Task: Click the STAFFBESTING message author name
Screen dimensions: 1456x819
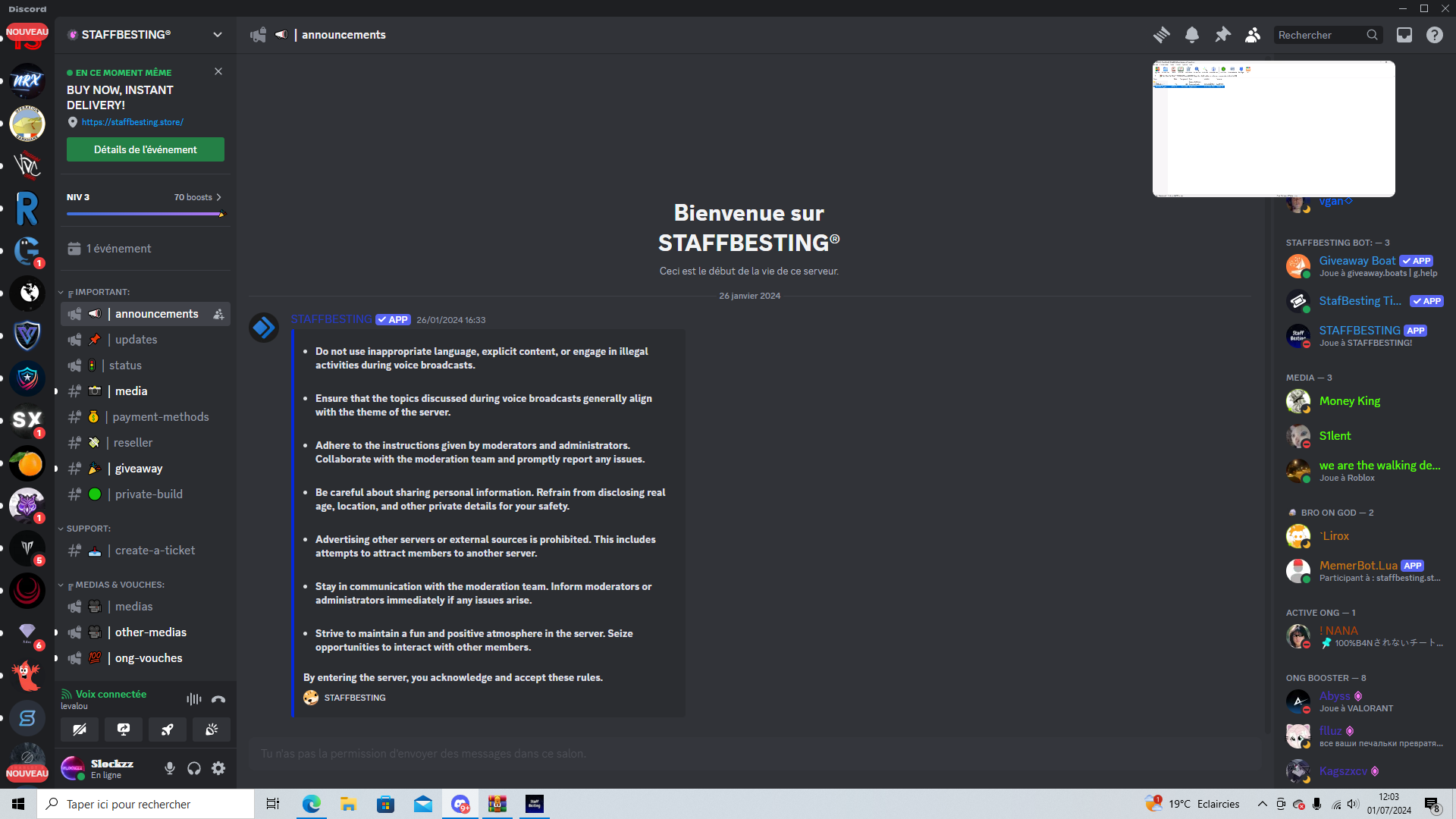Action: tap(331, 319)
